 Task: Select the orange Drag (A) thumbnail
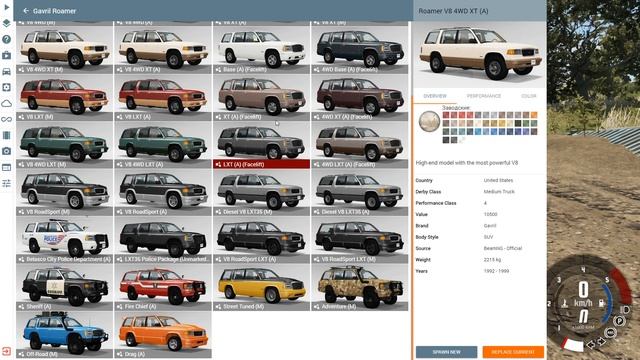163,335
